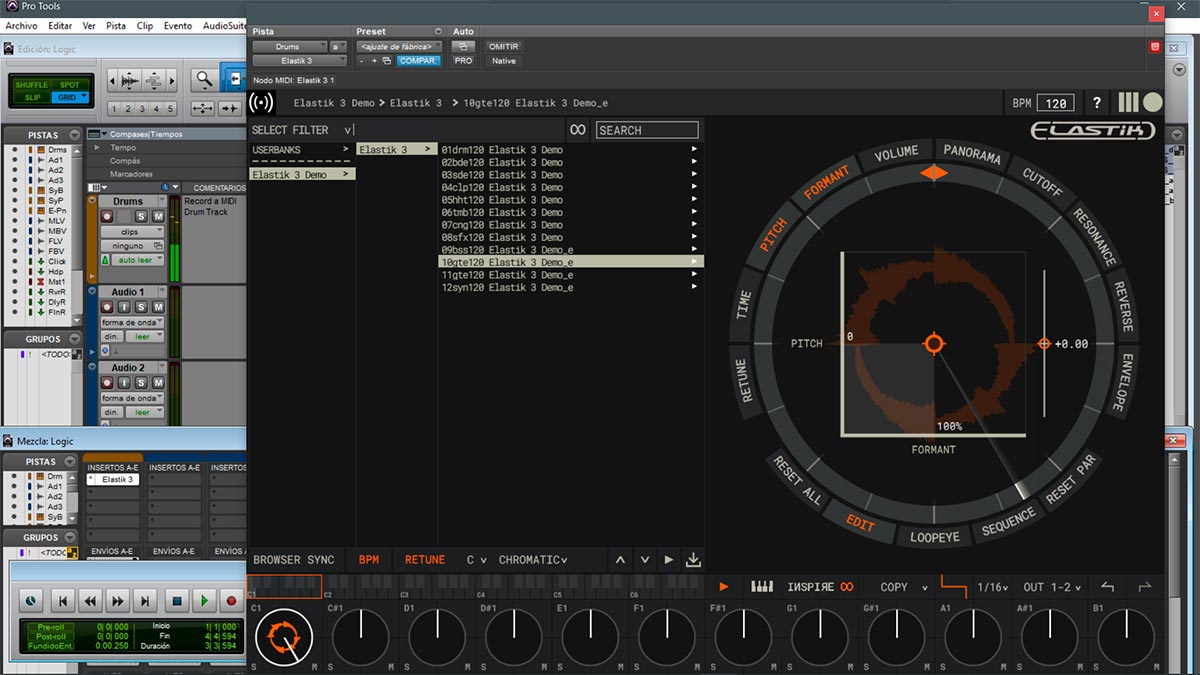Toggle the Drums track mute button

click(x=157, y=216)
